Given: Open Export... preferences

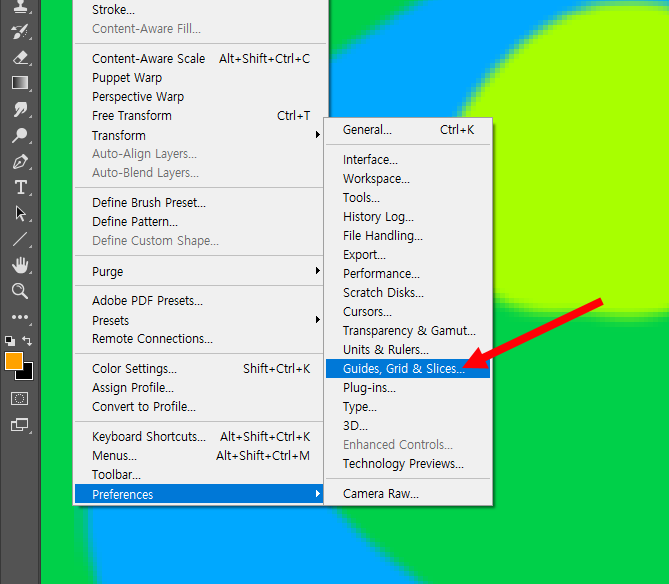Looking at the screenshot, I should pos(408,254).
